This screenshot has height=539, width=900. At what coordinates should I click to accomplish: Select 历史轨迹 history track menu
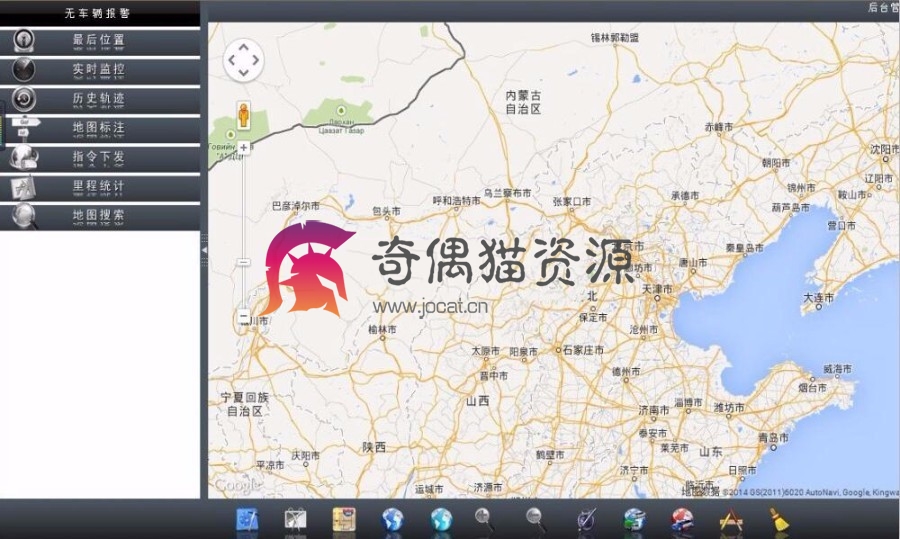(x=100, y=99)
